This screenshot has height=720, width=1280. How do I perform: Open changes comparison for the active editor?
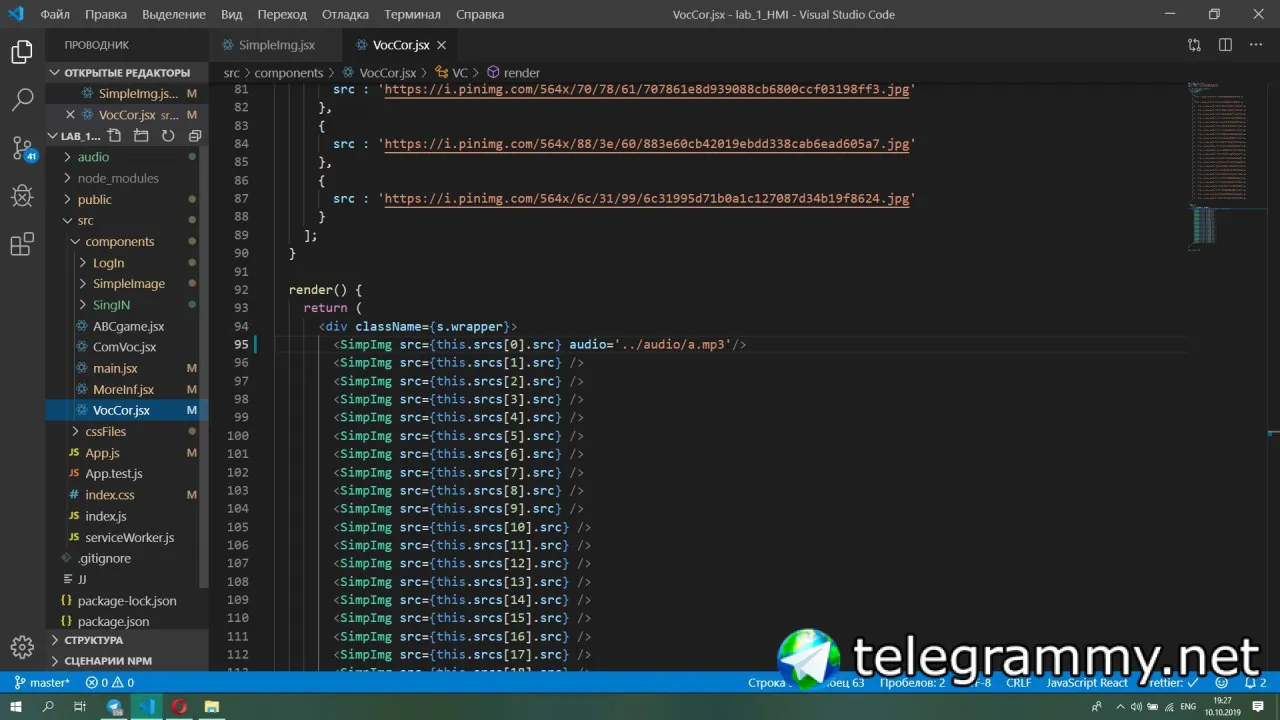(1194, 45)
